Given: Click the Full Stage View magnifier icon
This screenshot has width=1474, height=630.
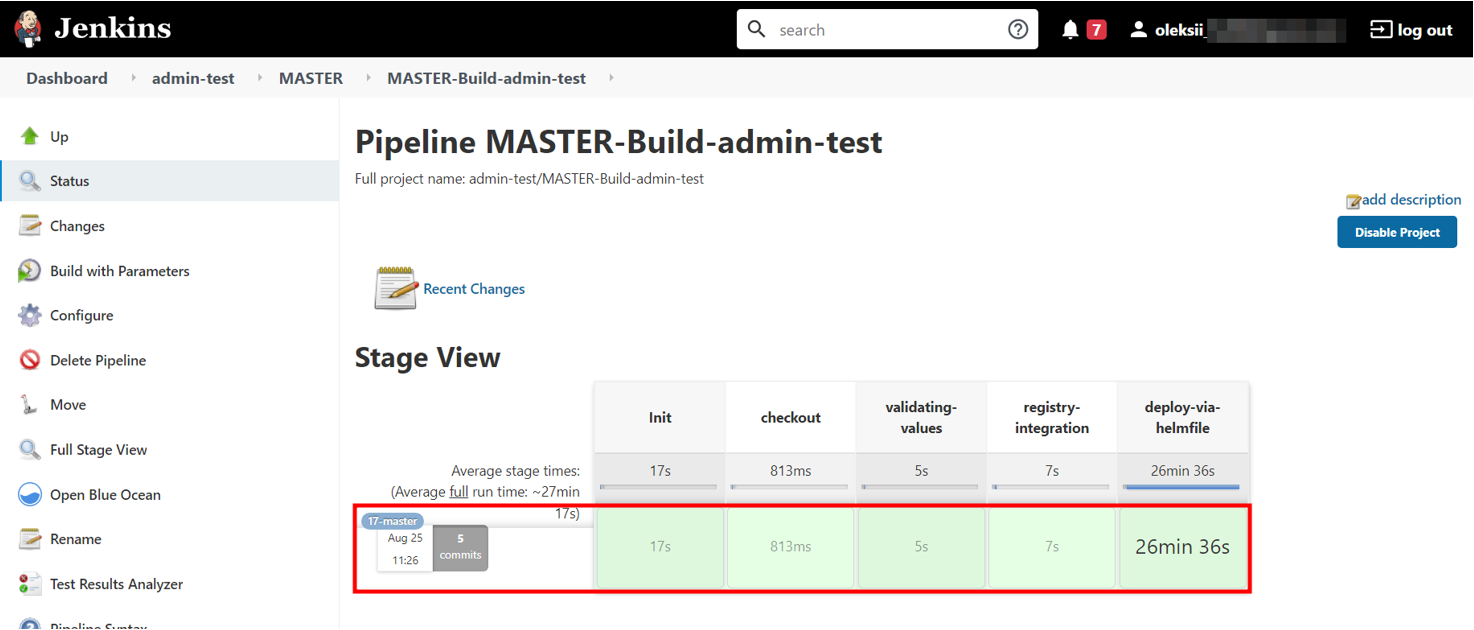Looking at the screenshot, I should point(30,449).
